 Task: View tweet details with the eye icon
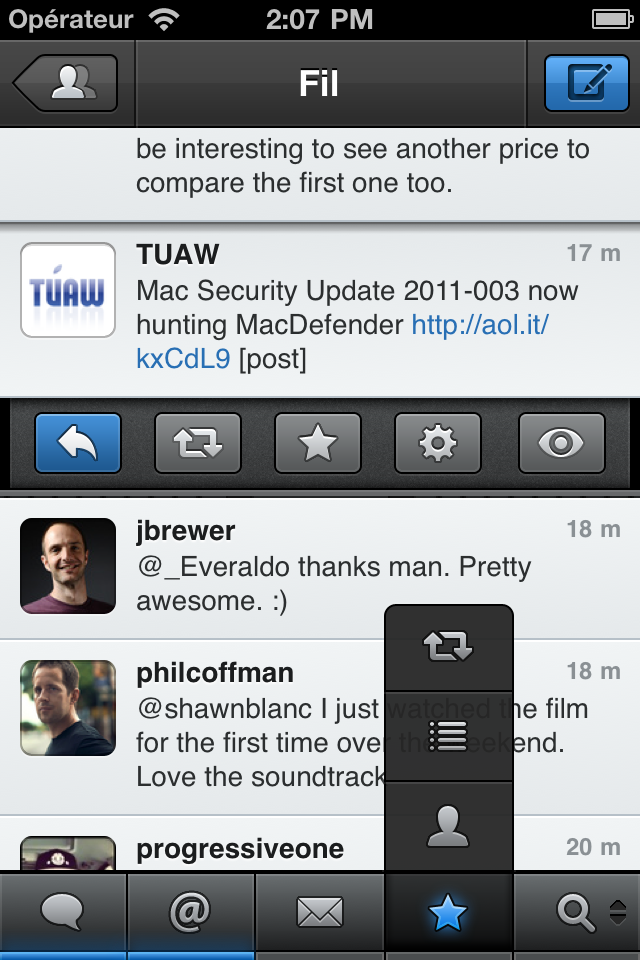coord(561,442)
